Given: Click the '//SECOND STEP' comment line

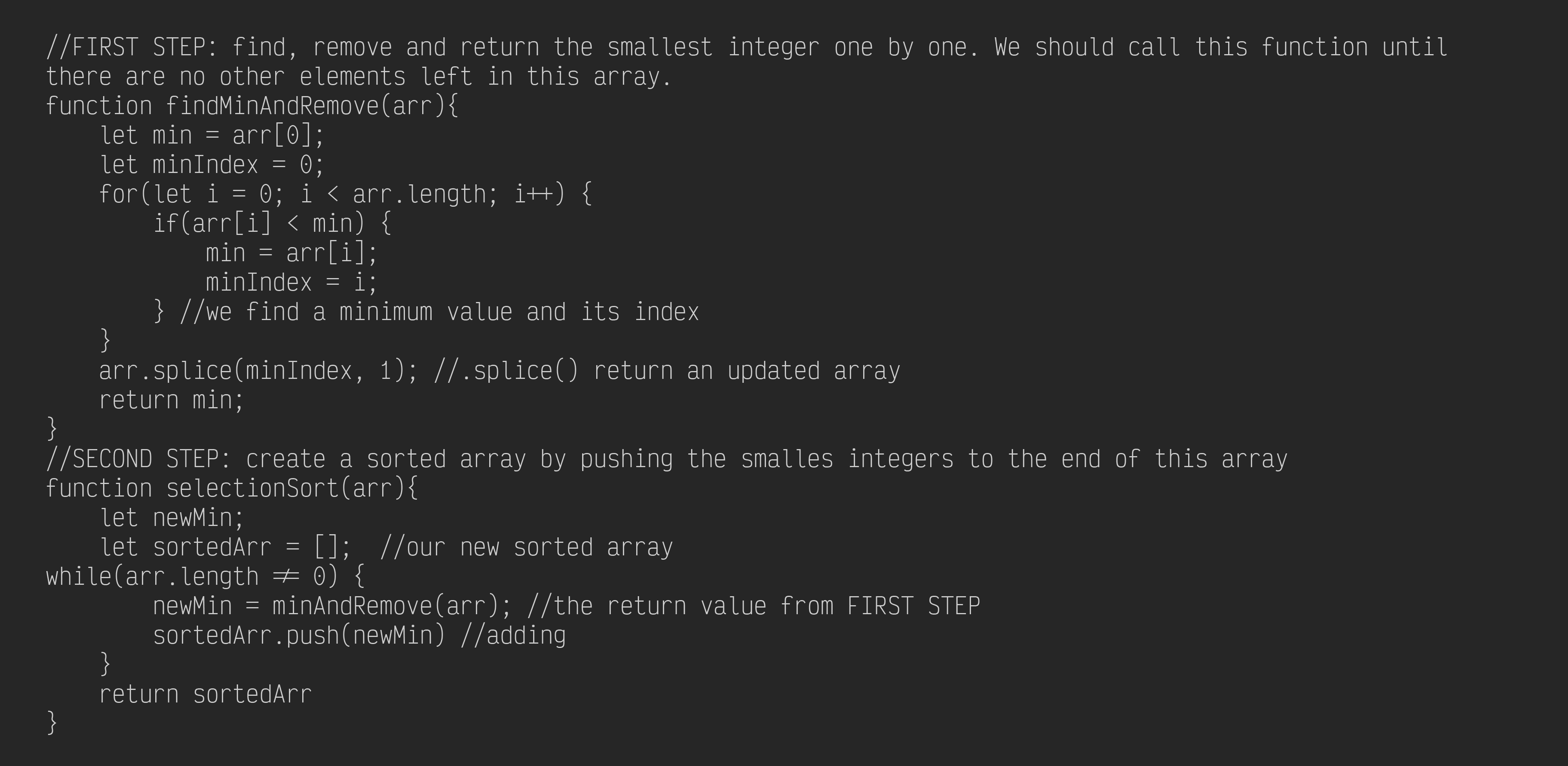Looking at the screenshot, I should pos(666,459).
